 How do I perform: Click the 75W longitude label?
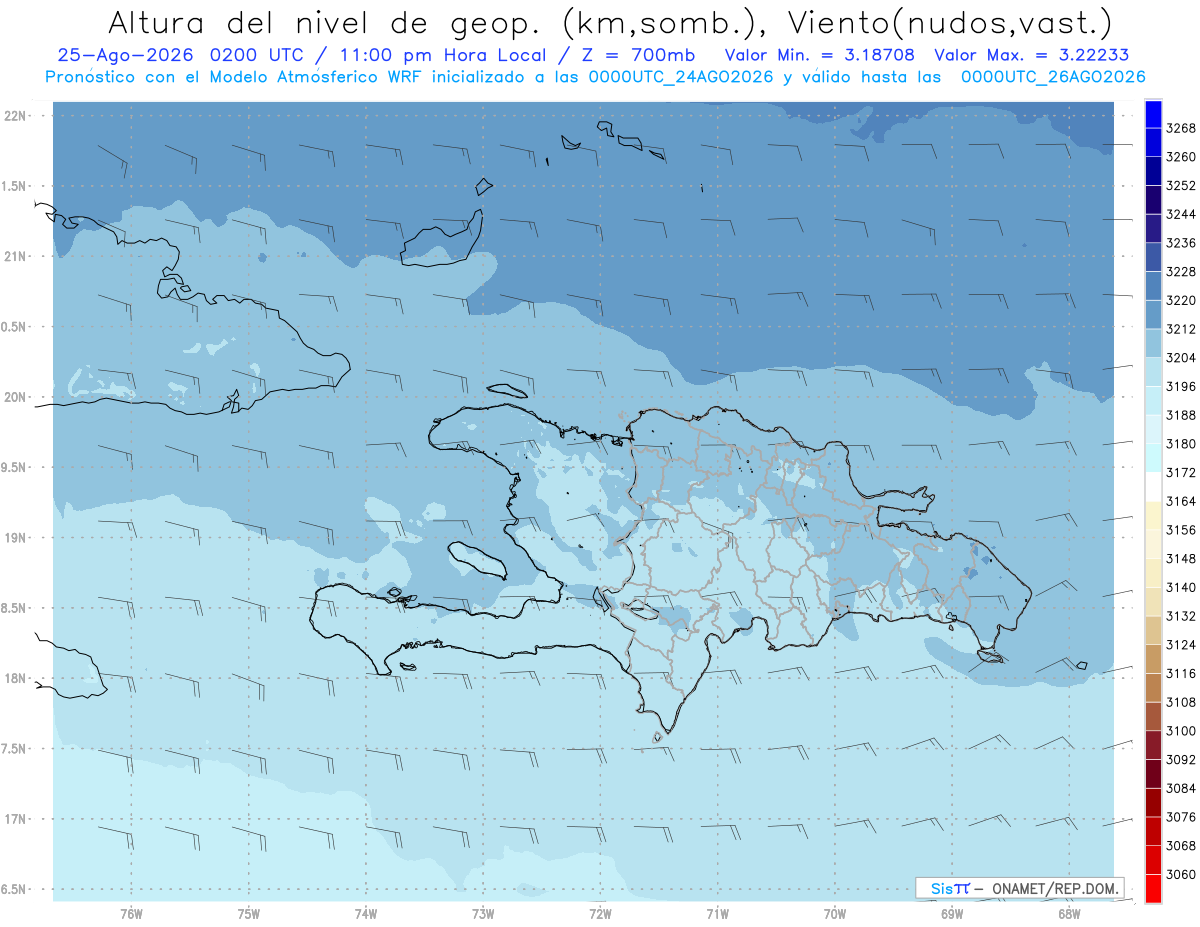[x=249, y=913]
